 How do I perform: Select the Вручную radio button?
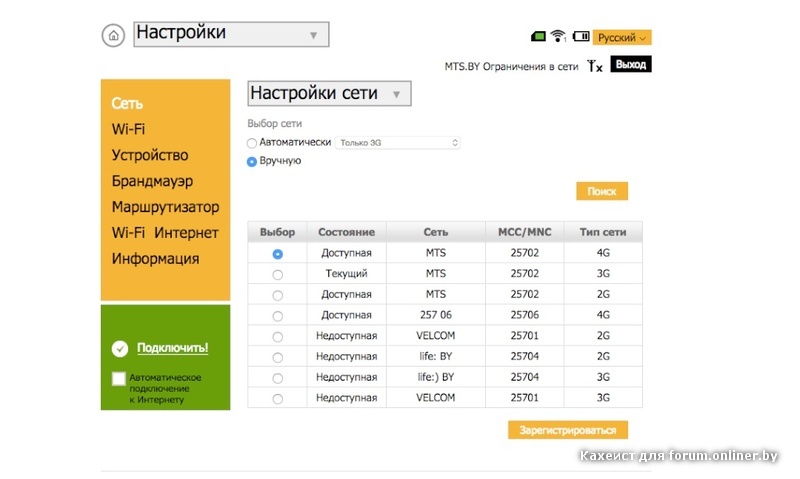[x=252, y=161]
